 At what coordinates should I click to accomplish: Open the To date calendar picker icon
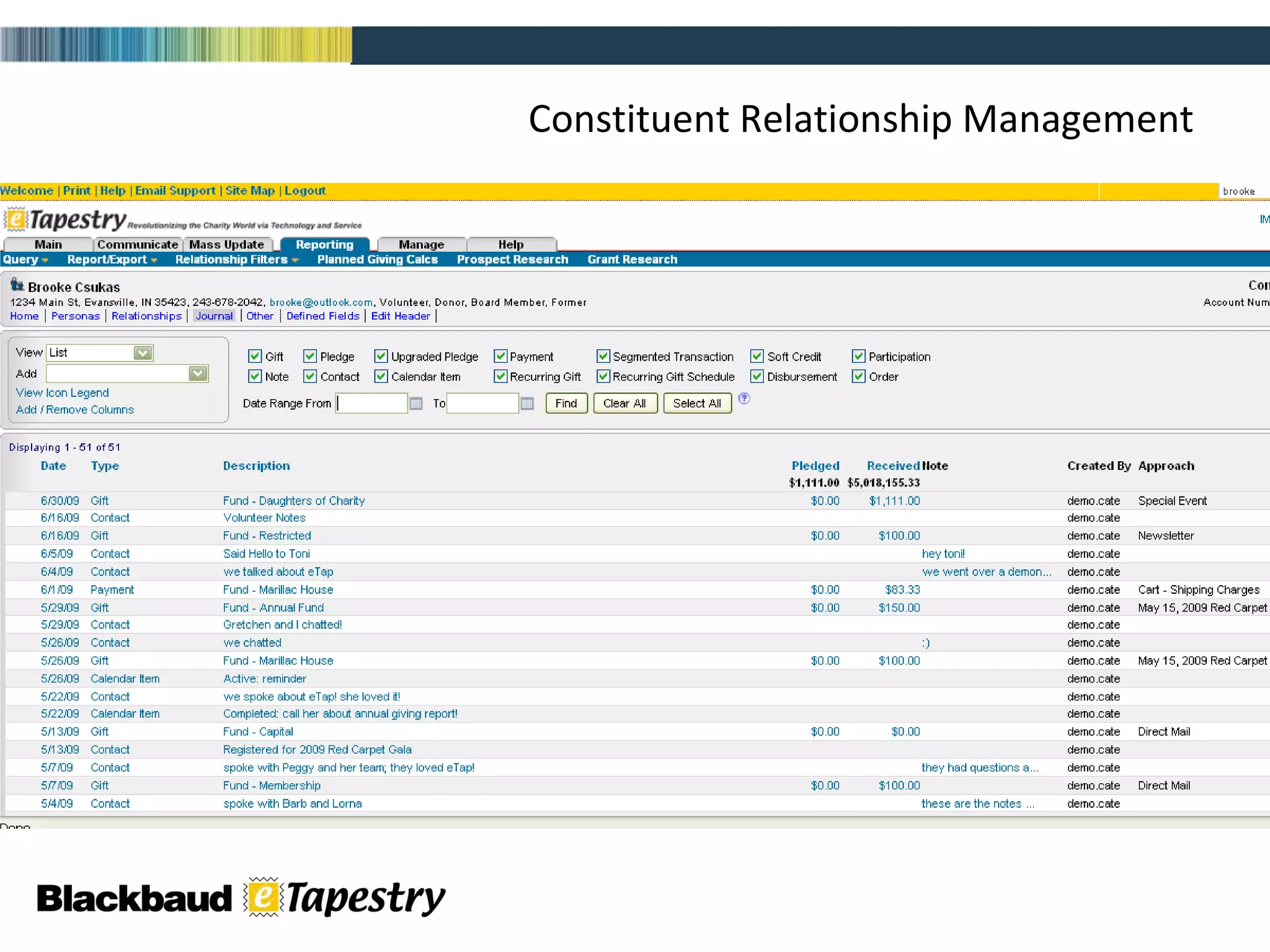[527, 403]
